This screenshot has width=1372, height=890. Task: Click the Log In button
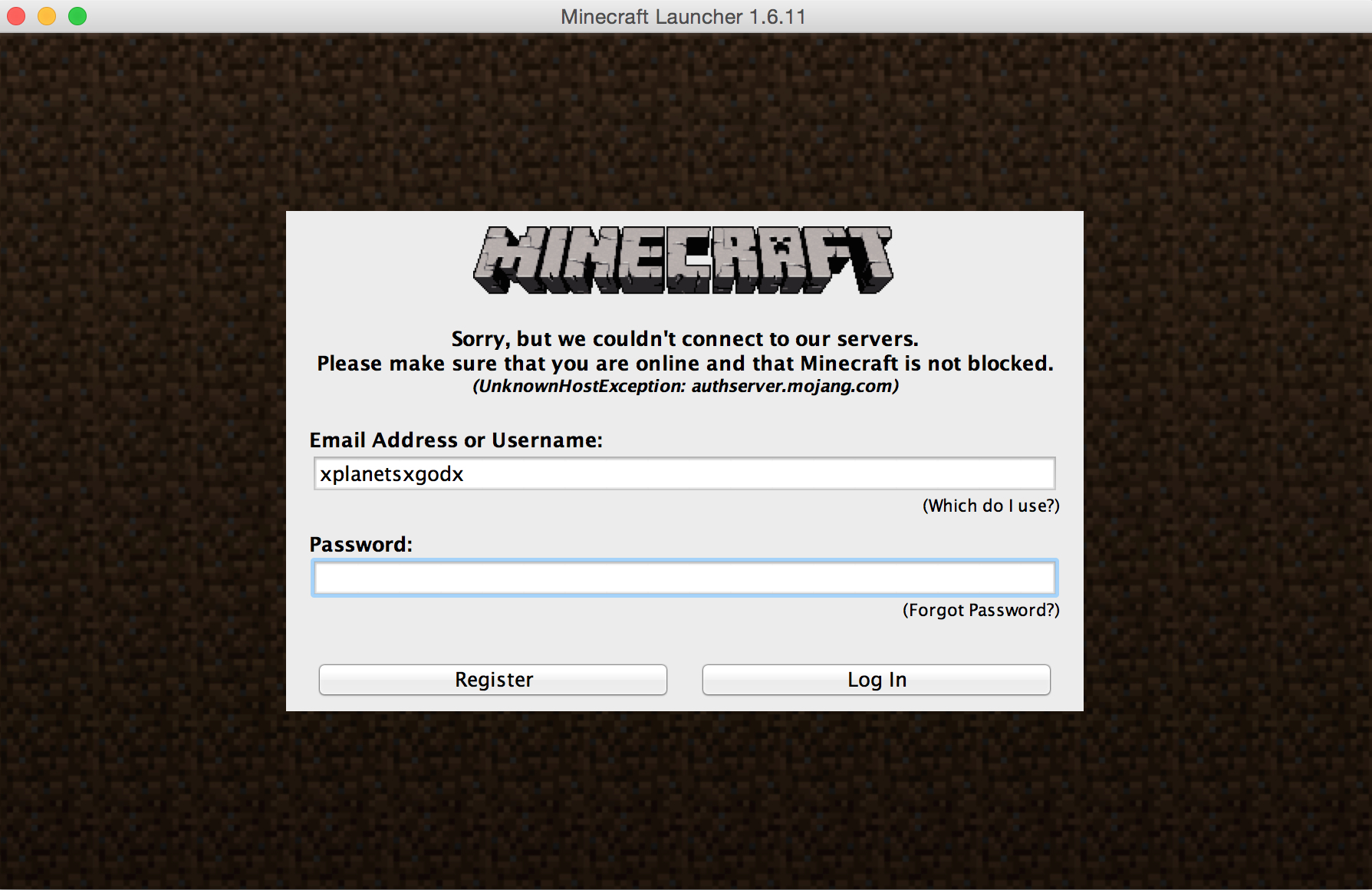click(x=876, y=680)
